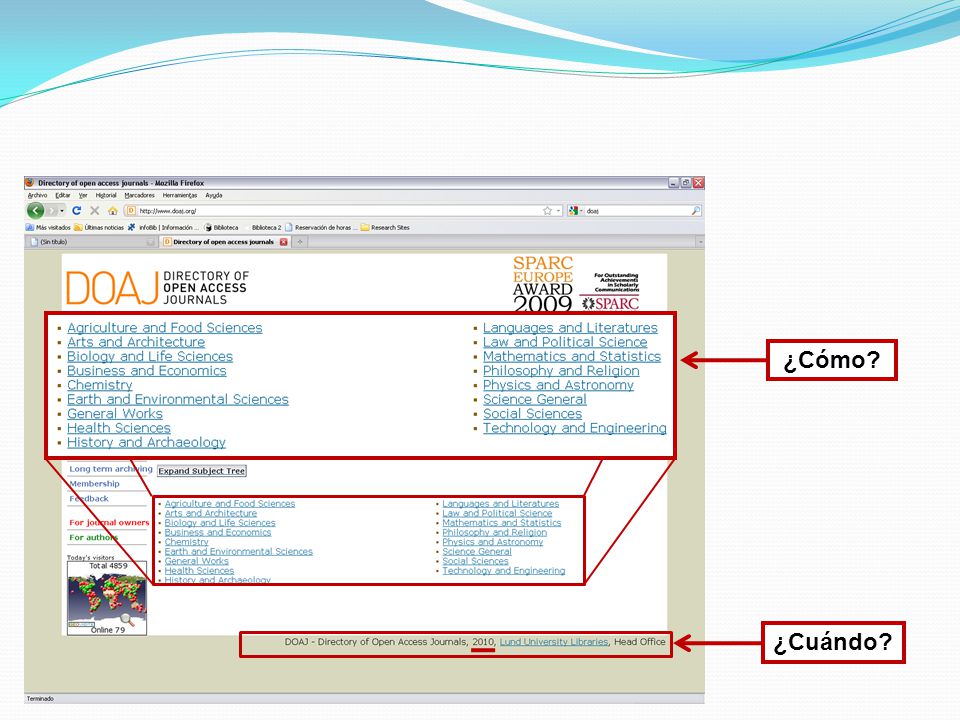
Task: Open the back-forward history dropdown arrow
Action: [62, 211]
